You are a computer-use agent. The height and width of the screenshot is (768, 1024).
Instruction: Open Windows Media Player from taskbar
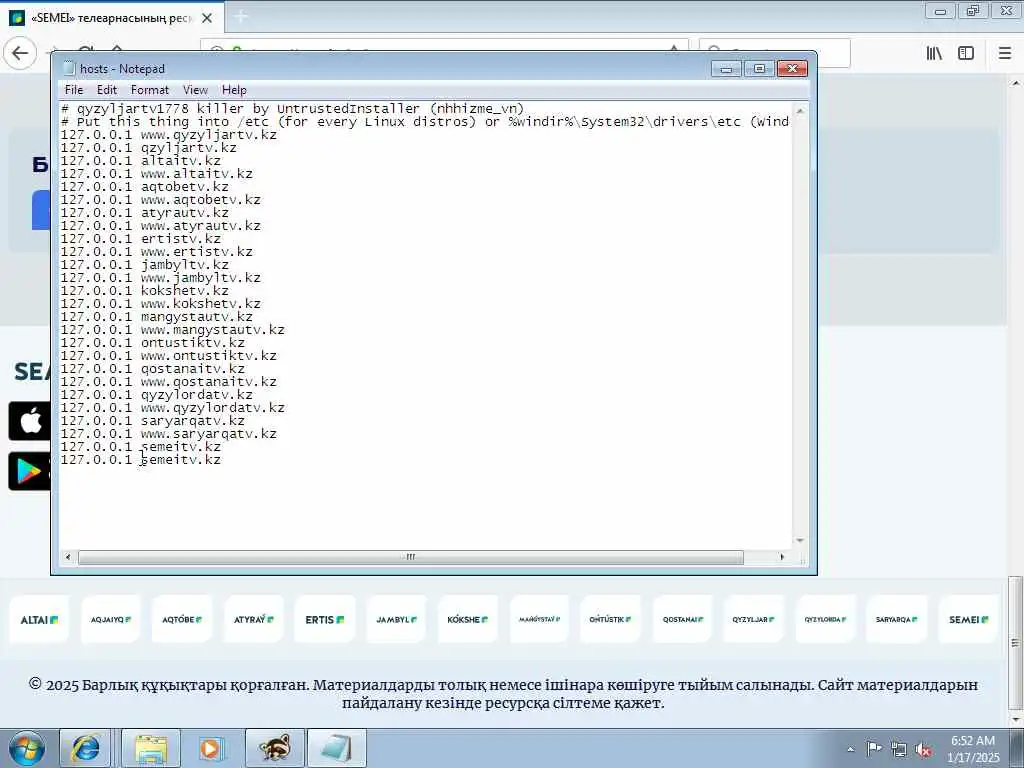[x=210, y=748]
